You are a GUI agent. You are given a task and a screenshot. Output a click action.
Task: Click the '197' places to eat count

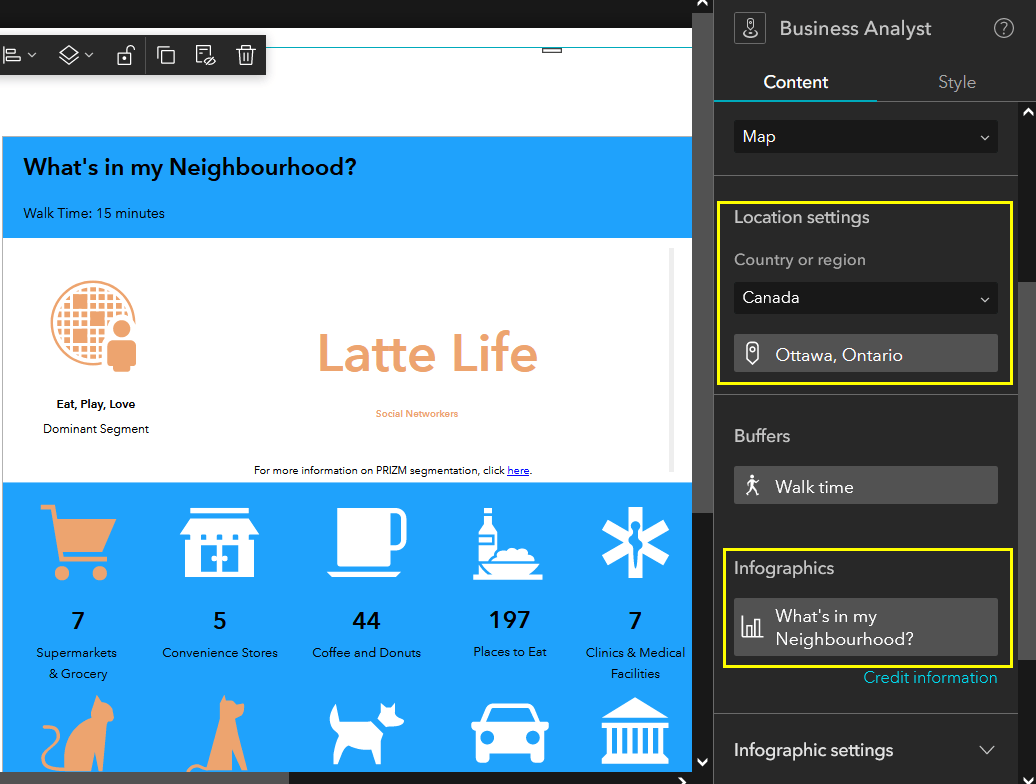(x=509, y=620)
